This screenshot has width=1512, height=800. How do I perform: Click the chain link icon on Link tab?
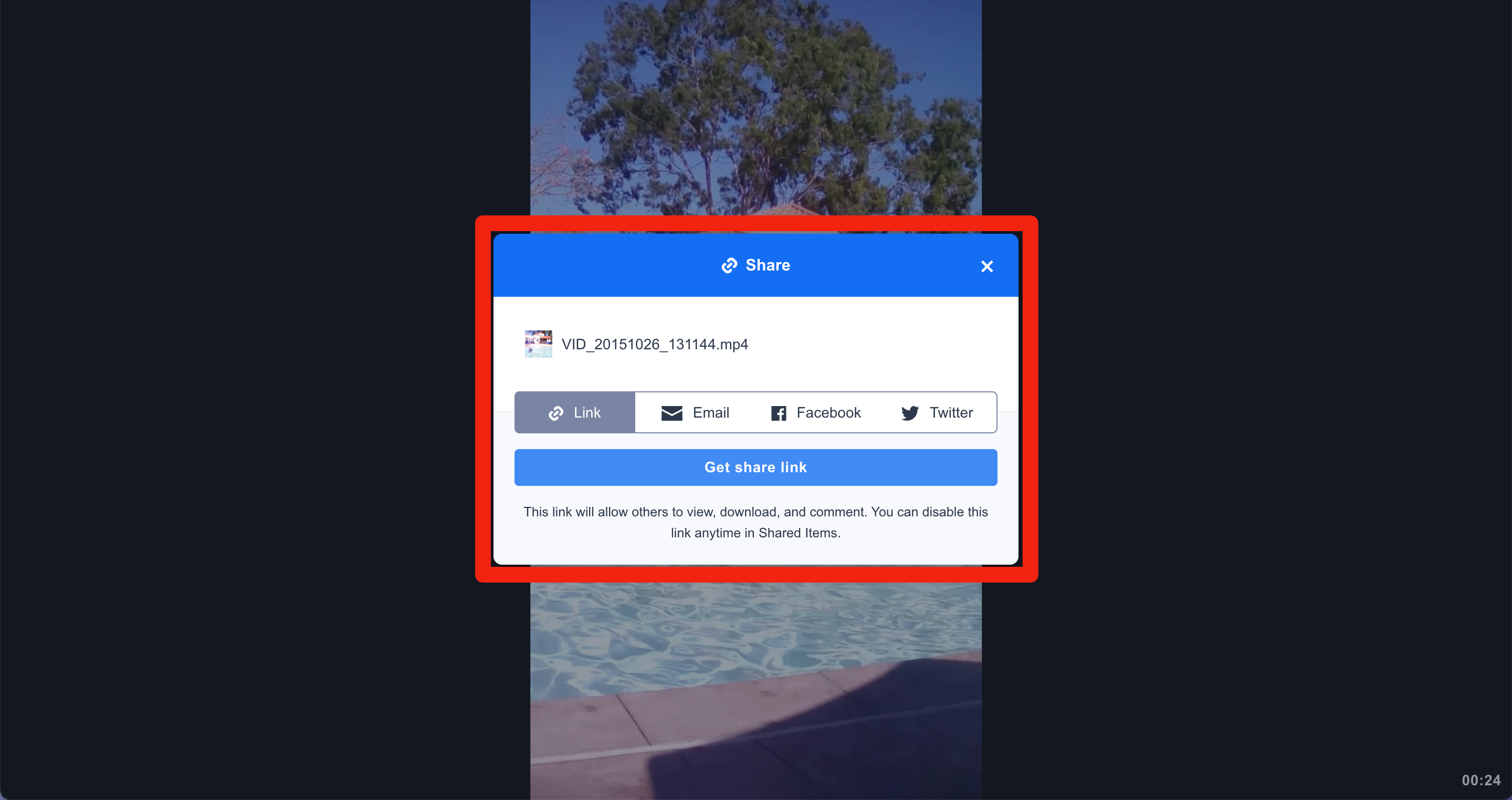tap(554, 412)
